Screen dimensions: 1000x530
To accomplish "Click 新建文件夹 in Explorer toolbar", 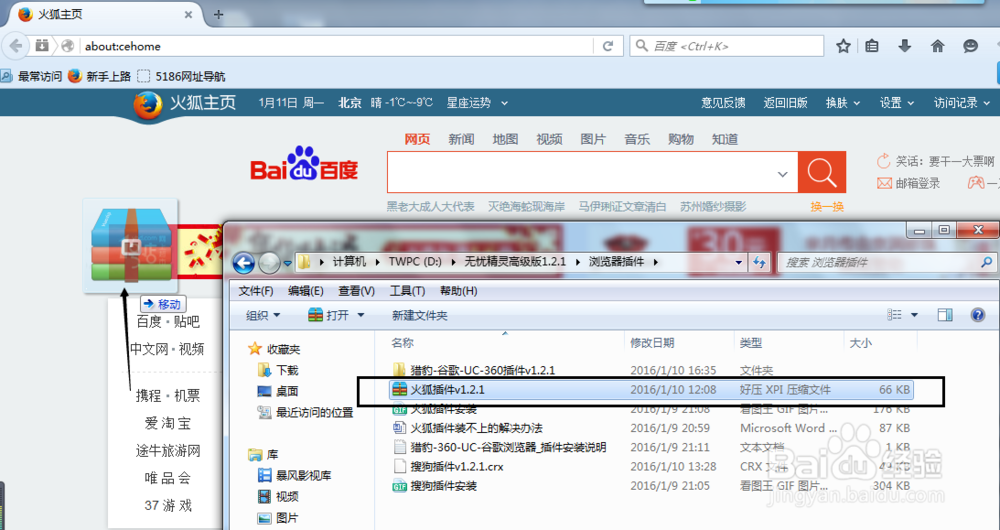I will coord(419,315).
